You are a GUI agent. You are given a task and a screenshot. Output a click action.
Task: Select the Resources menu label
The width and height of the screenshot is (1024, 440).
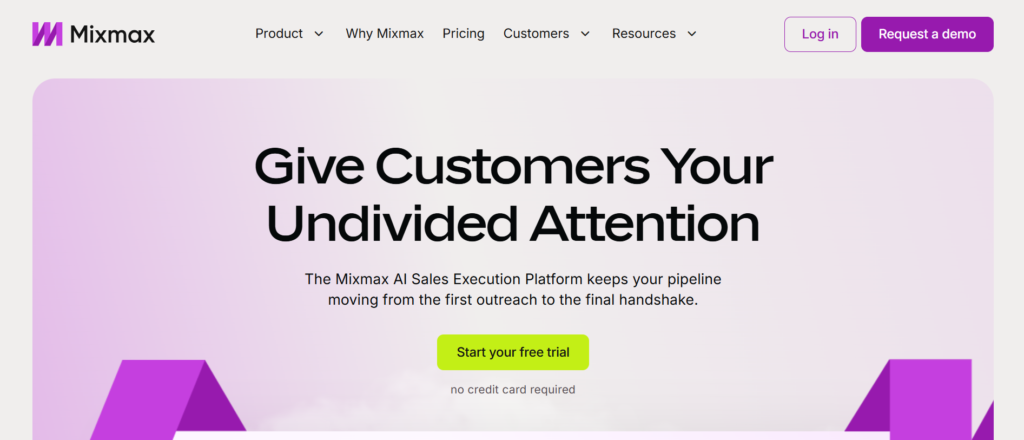pyautogui.click(x=644, y=33)
